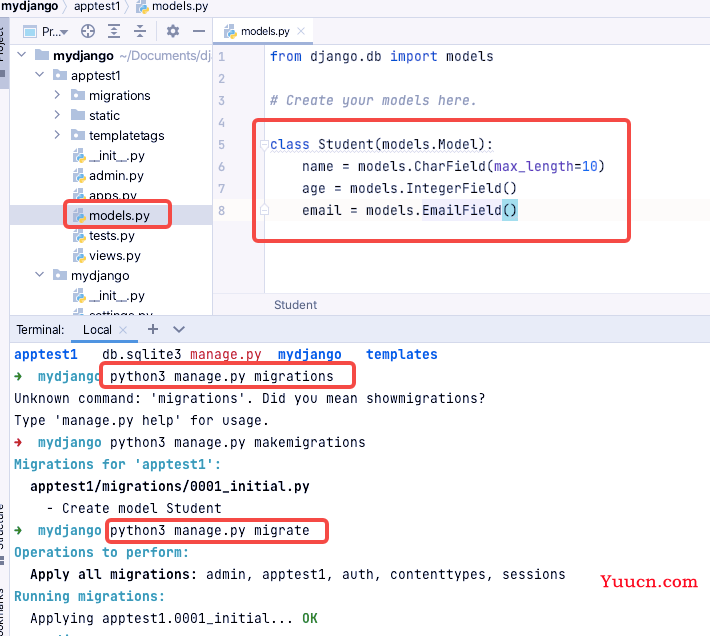Screen dimensions: 710x636
Task: Click the Python file icon beside views.py
Action: (x=79, y=256)
